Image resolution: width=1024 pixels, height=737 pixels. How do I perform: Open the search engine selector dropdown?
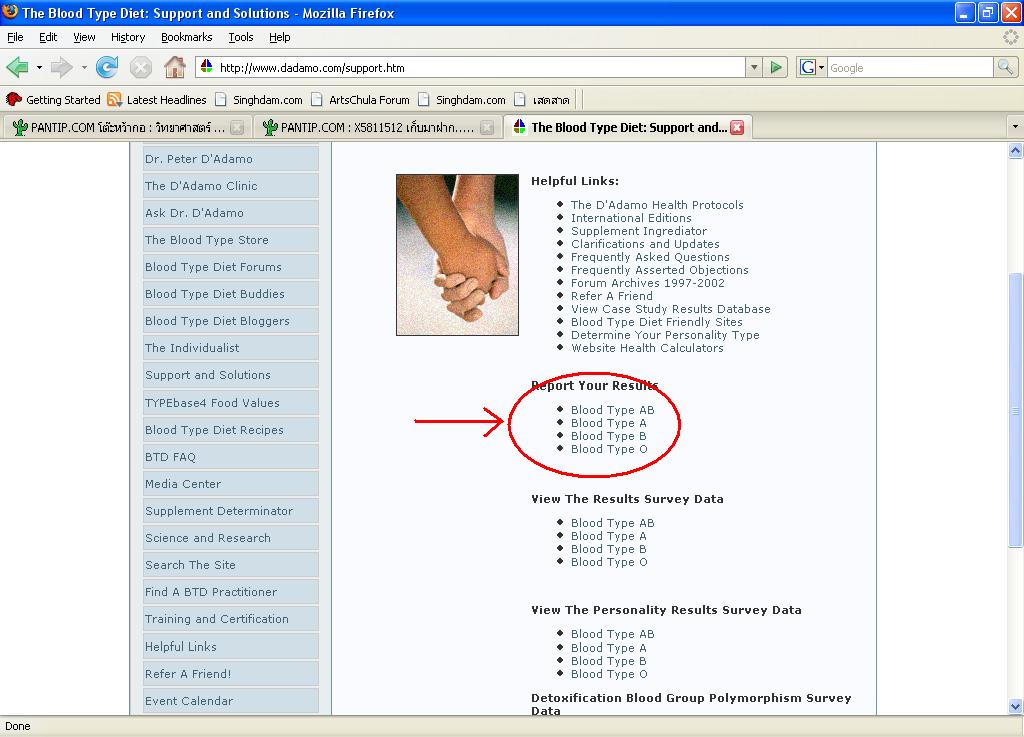(822, 67)
